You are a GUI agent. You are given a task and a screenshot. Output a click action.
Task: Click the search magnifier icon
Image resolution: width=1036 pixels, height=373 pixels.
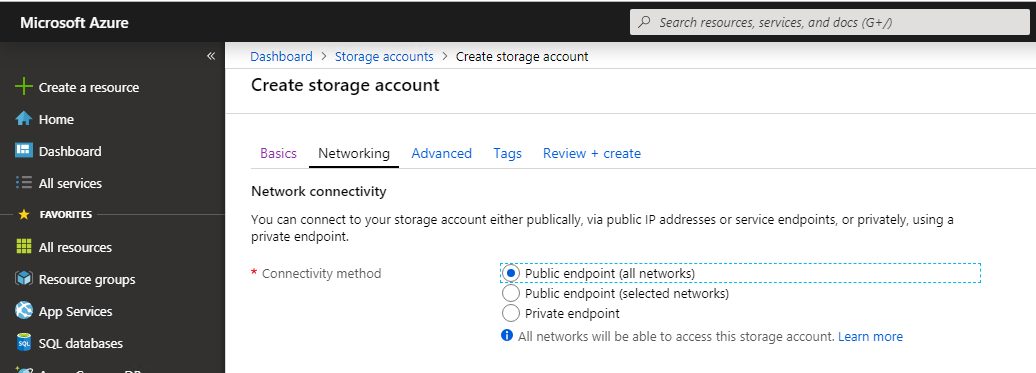(x=645, y=22)
